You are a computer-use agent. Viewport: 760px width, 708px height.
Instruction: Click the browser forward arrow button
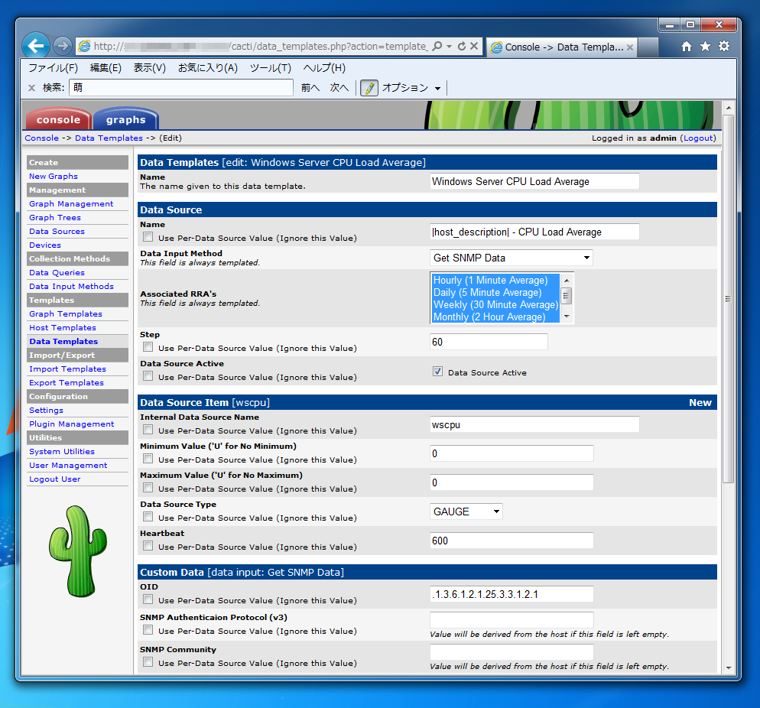click(62, 46)
